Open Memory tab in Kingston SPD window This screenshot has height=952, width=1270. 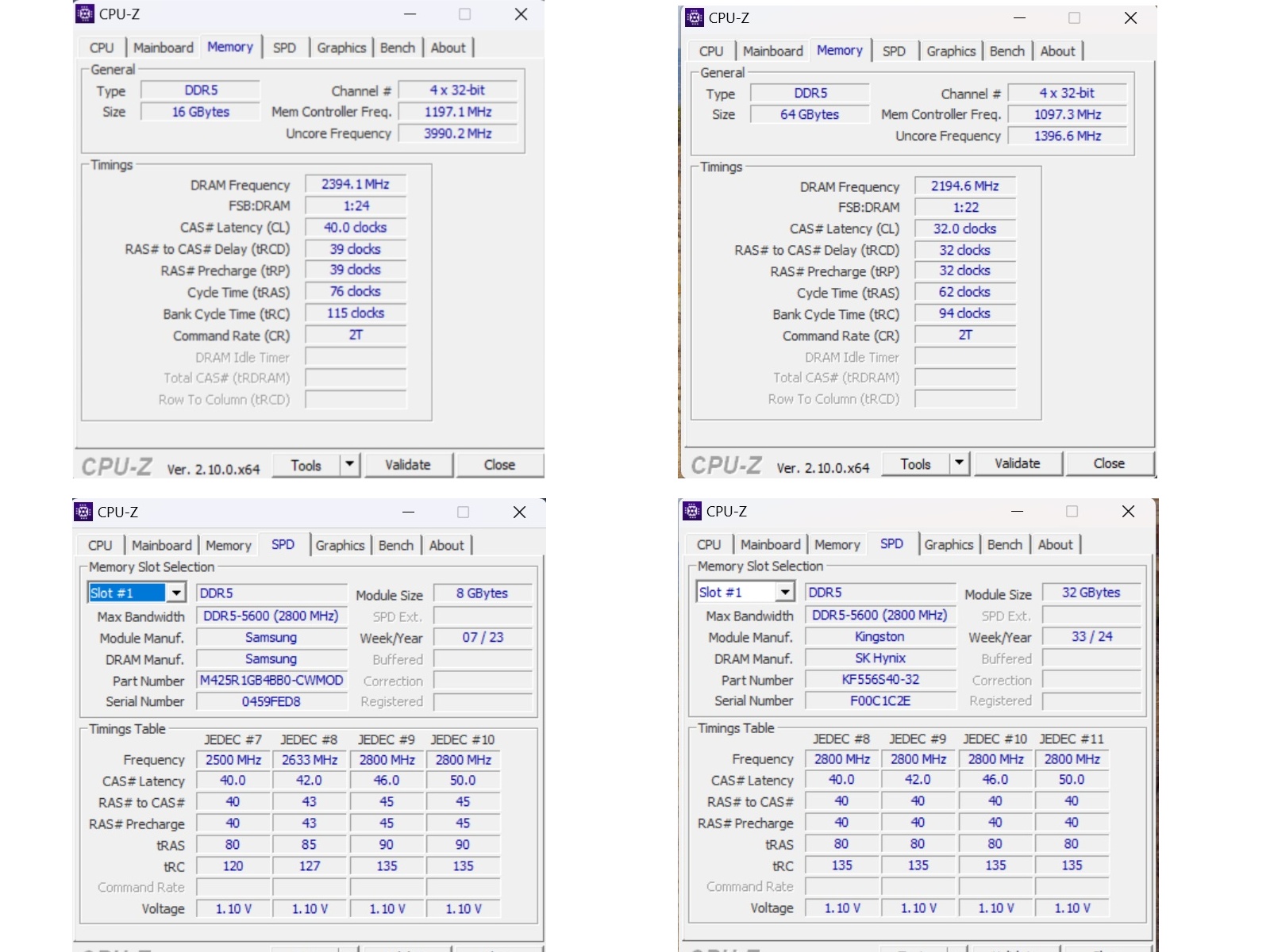click(x=837, y=544)
